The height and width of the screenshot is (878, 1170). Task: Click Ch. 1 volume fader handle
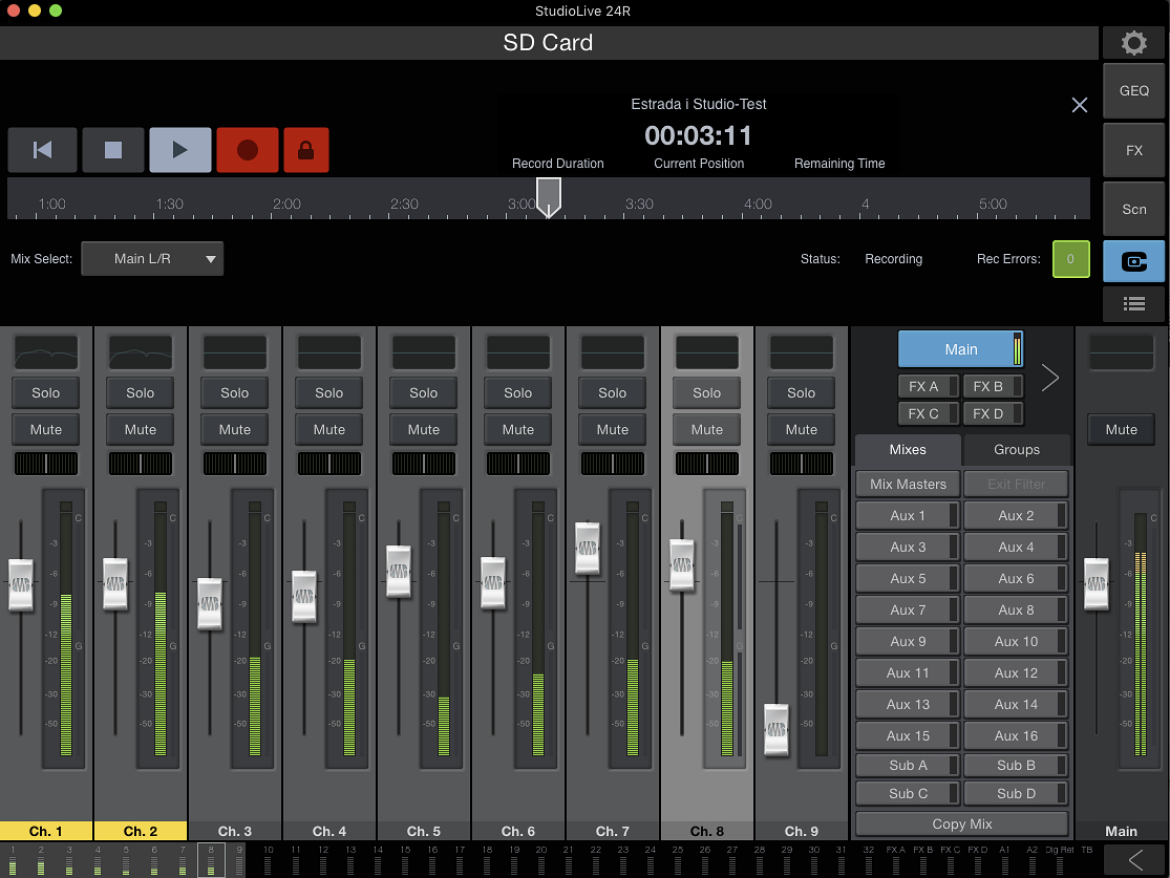point(21,585)
